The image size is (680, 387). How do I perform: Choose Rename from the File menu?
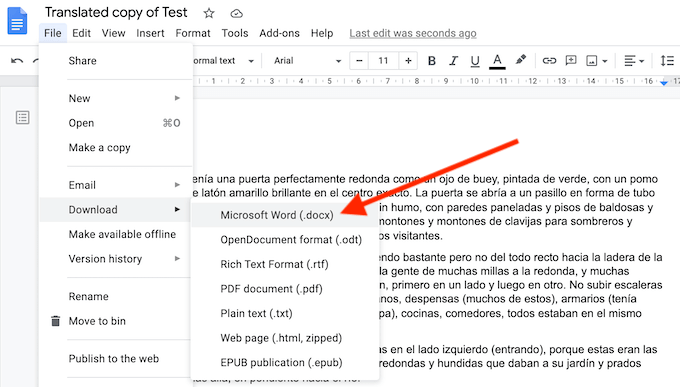coord(116,297)
